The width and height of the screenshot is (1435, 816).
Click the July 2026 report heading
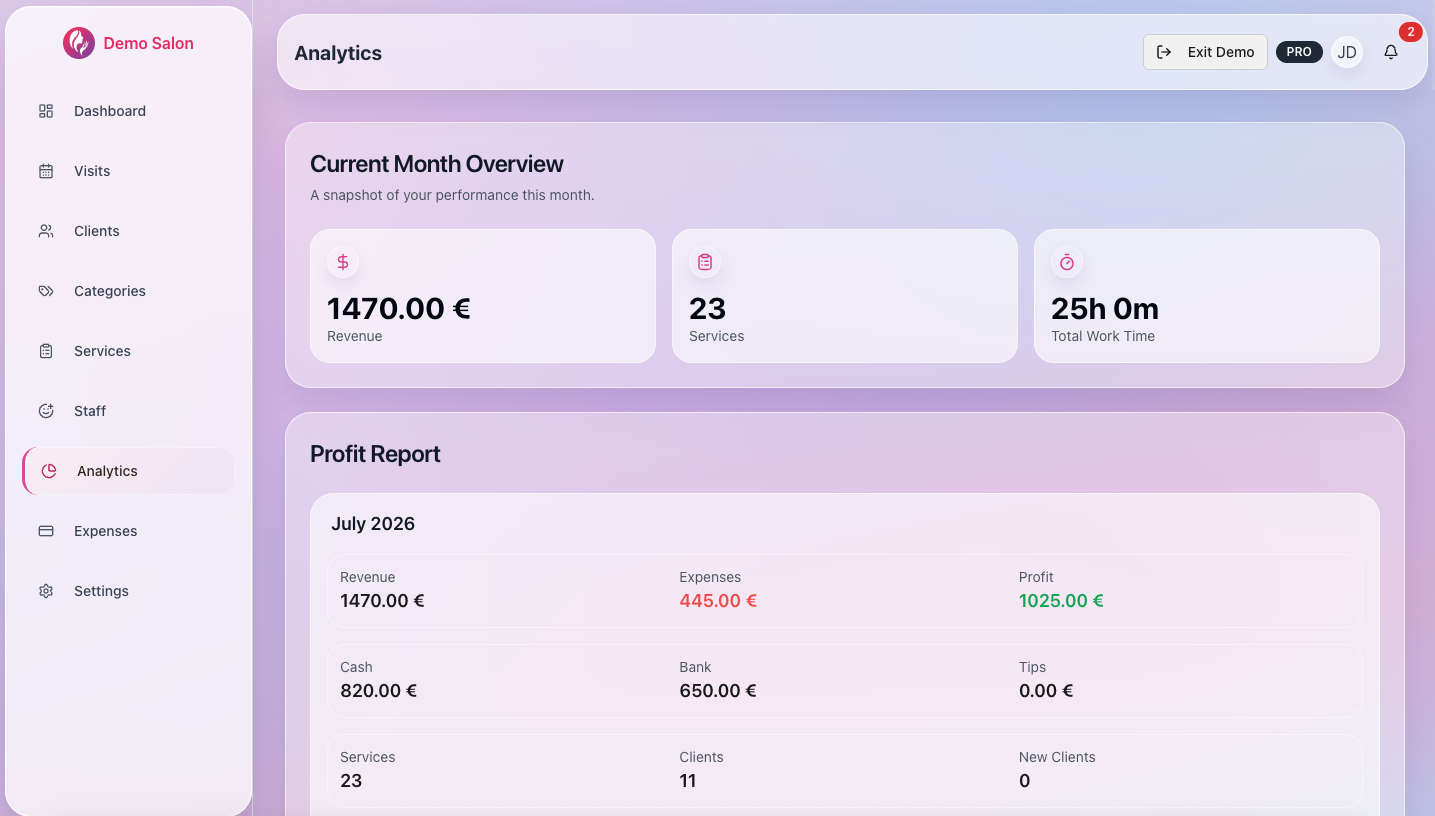coord(373,524)
